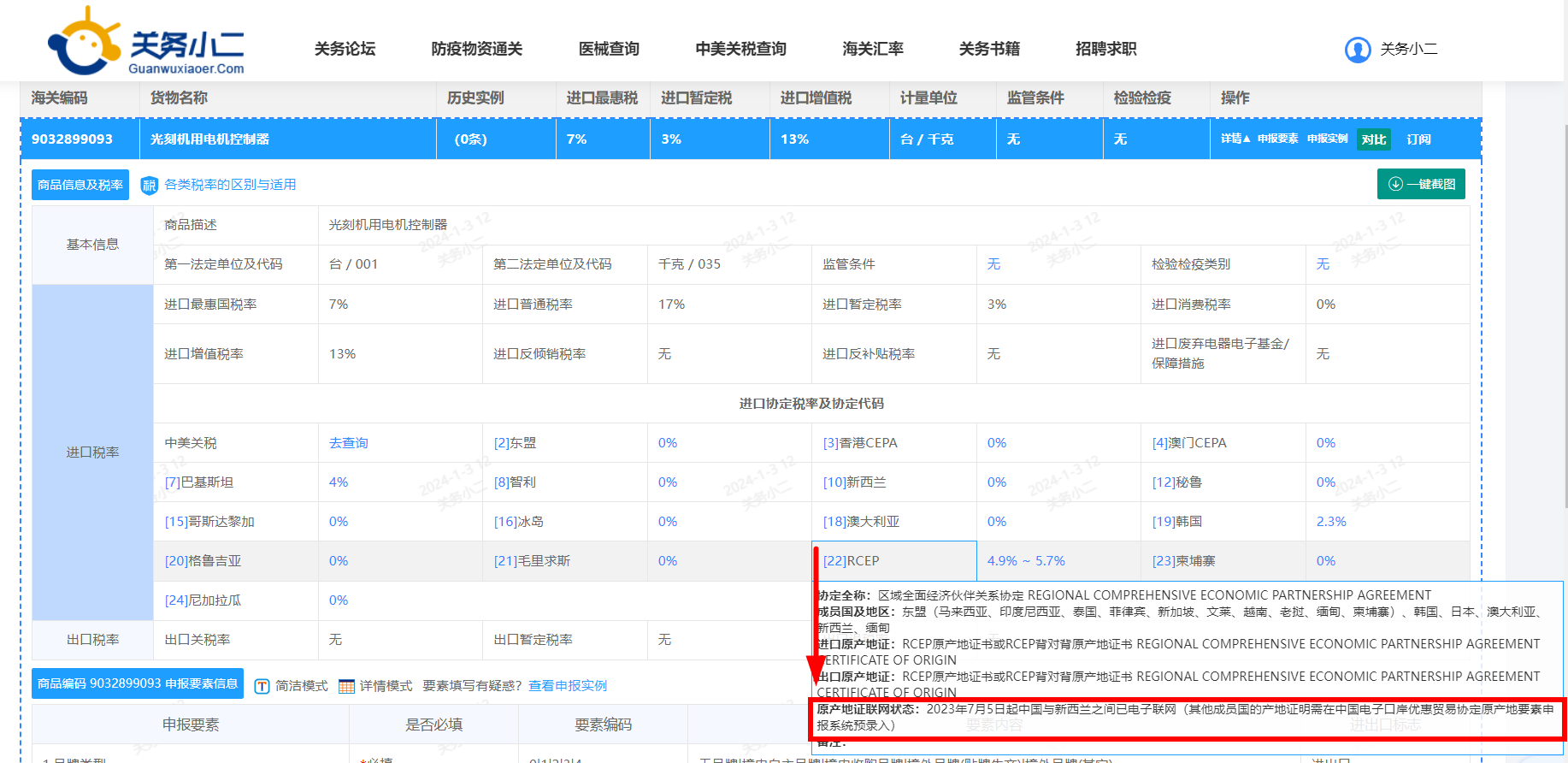
Task: Click the 简洁模式 icon
Action: tap(262, 686)
